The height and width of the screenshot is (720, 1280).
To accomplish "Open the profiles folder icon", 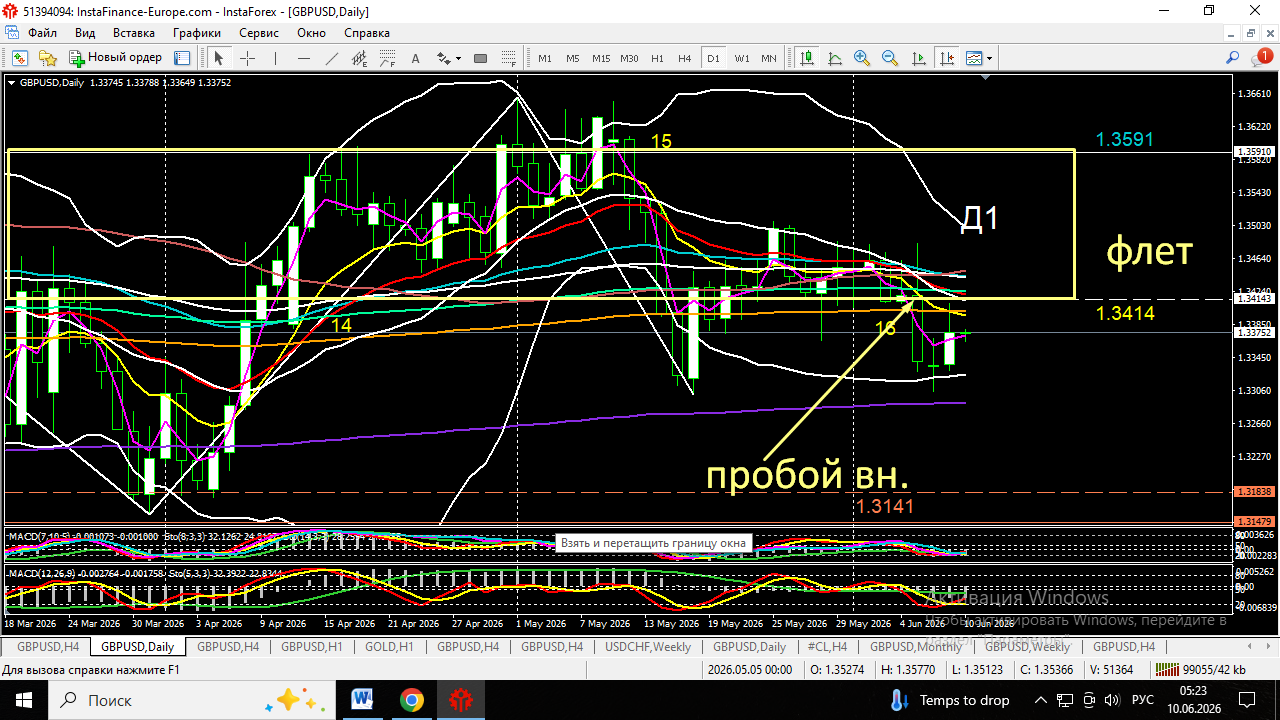I will (47, 58).
